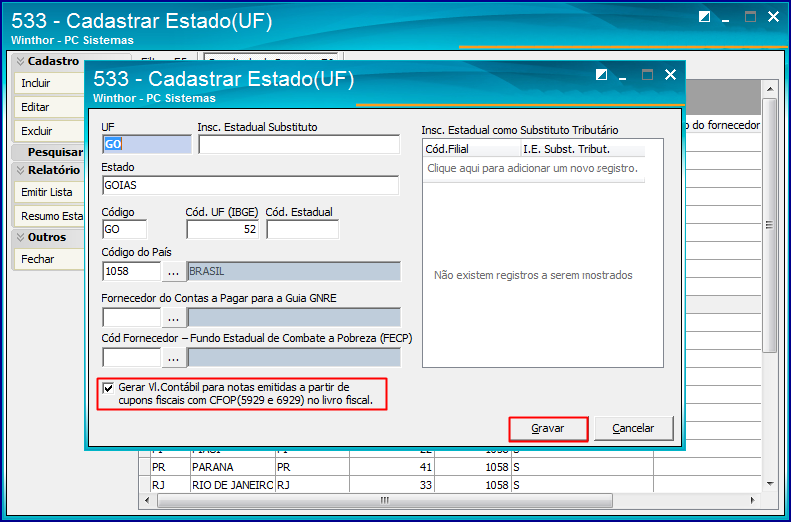Click the Estado field containing GOIAS
Image resolution: width=791 pixels, height=522 pixels.
(x=250, y=185)
